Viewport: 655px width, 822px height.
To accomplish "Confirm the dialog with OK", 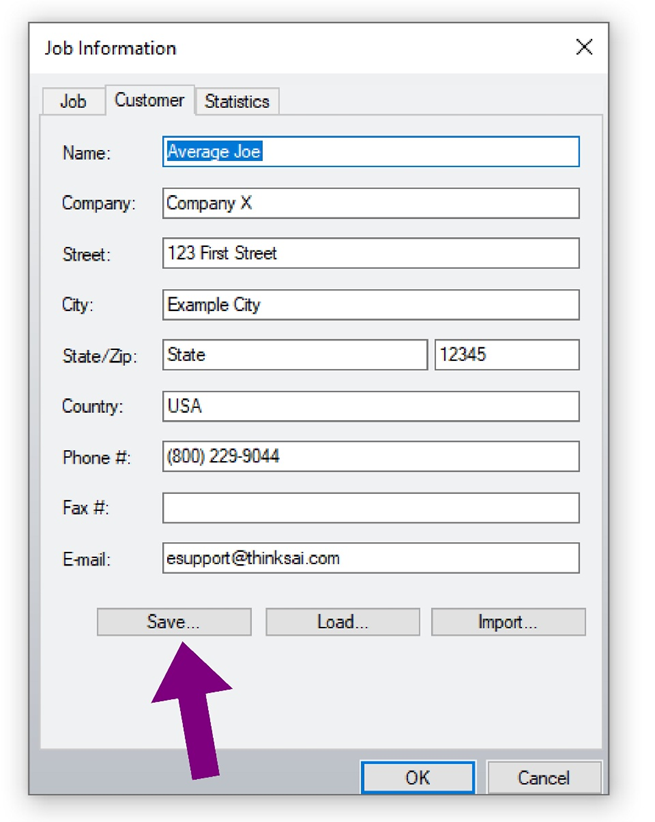I will pyautogui.click(x=418, y=777).
